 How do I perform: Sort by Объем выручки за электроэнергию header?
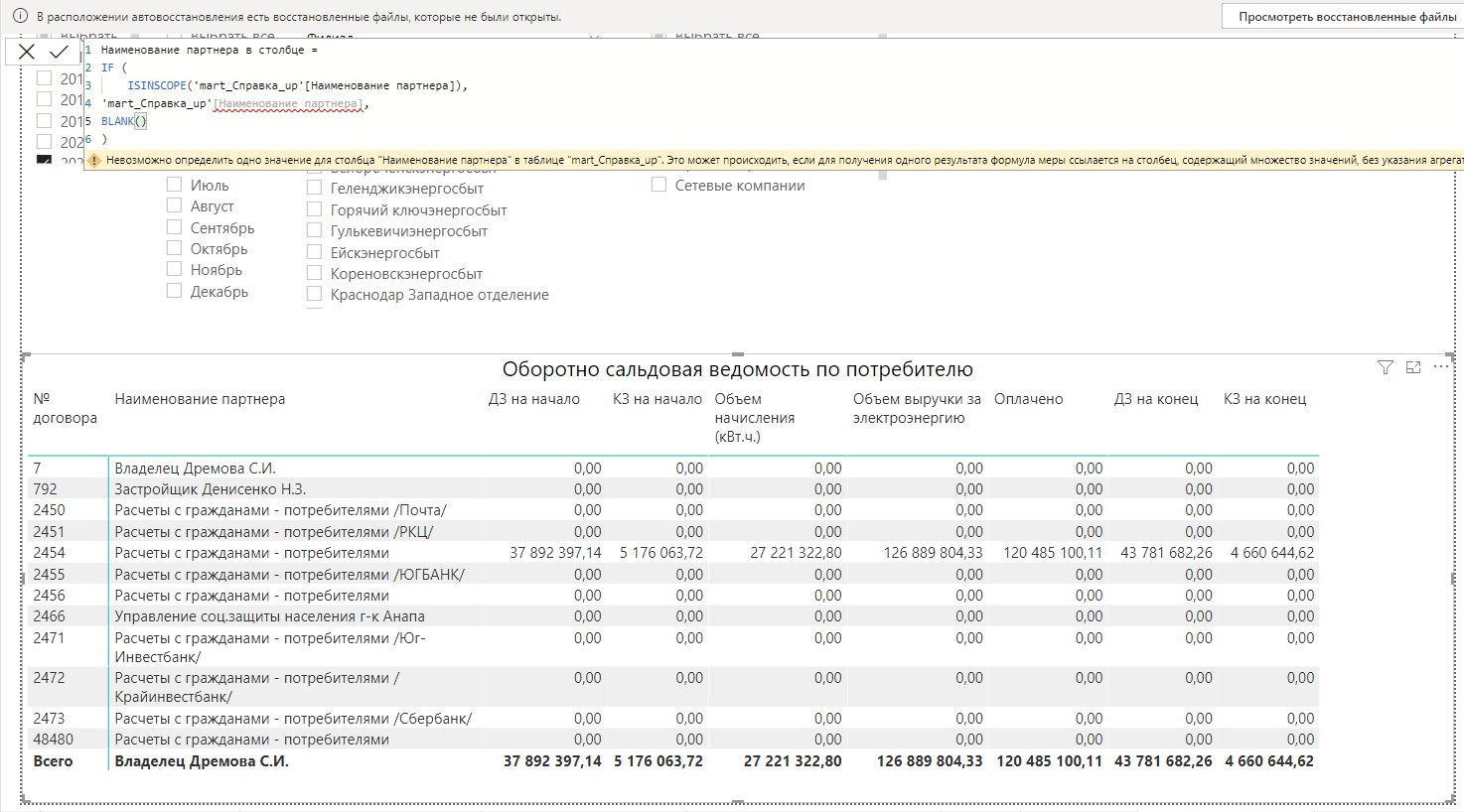917,408
